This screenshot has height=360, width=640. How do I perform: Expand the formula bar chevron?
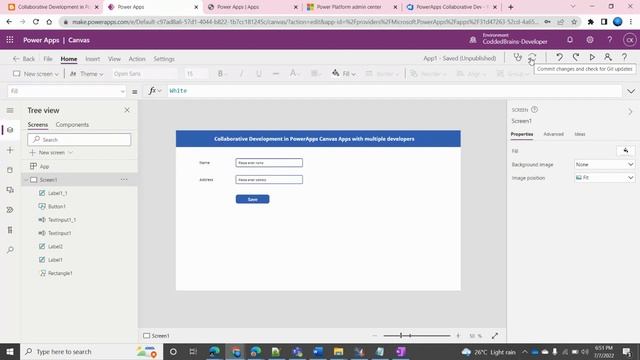[x=631, y=91]
